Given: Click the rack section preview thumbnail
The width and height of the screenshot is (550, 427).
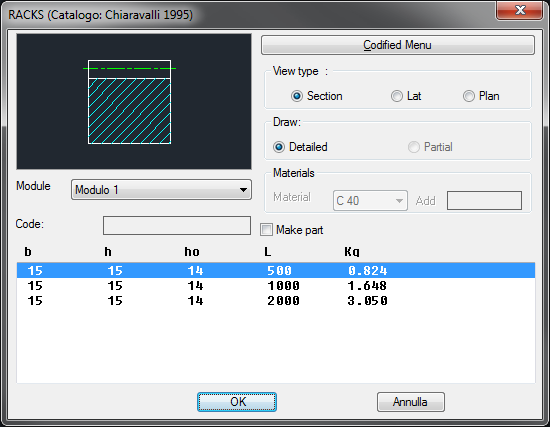Looking at the screenshot, I should point(134,101).
